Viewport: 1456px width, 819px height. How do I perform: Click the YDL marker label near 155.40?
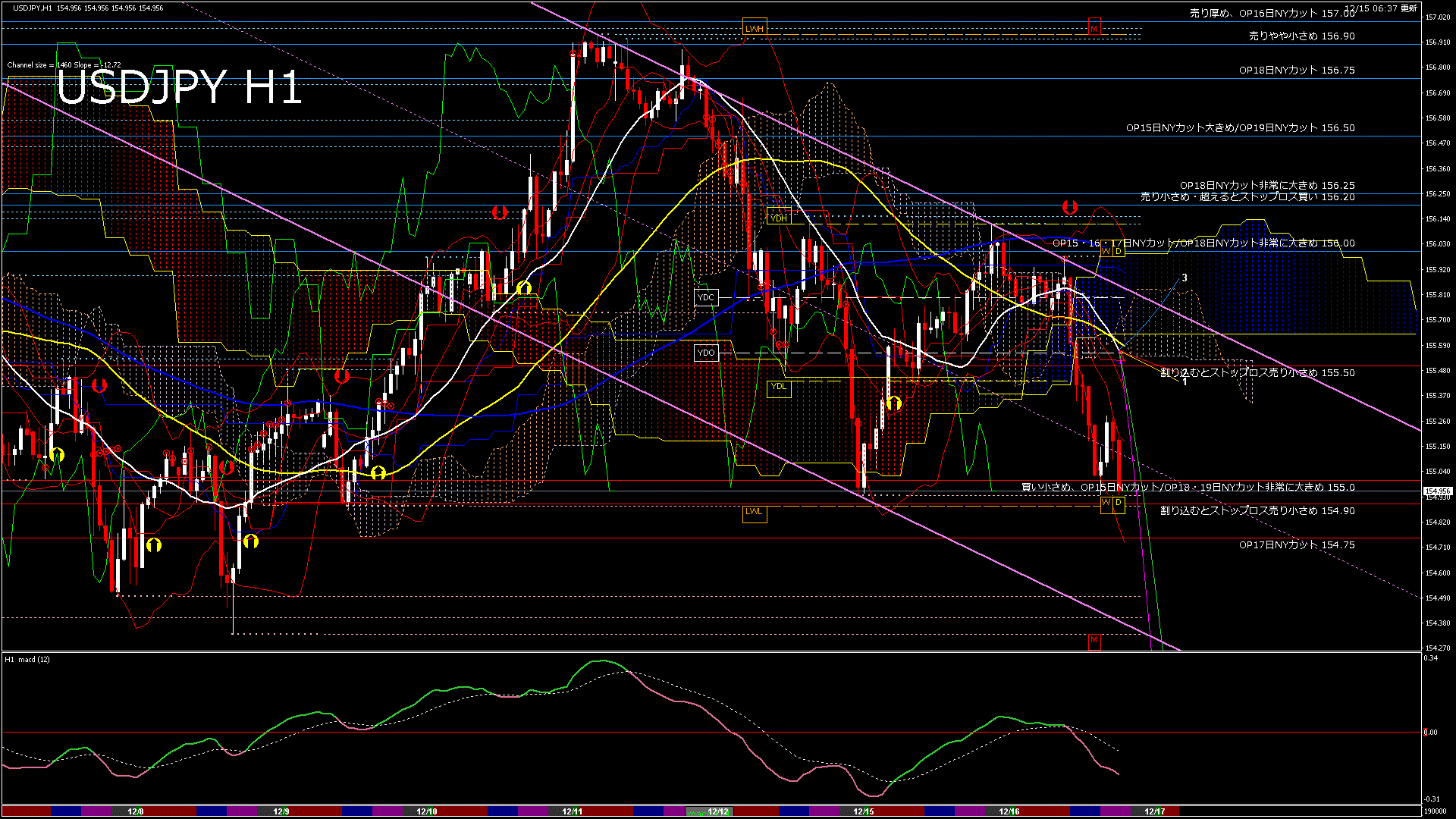pos(780,388)
